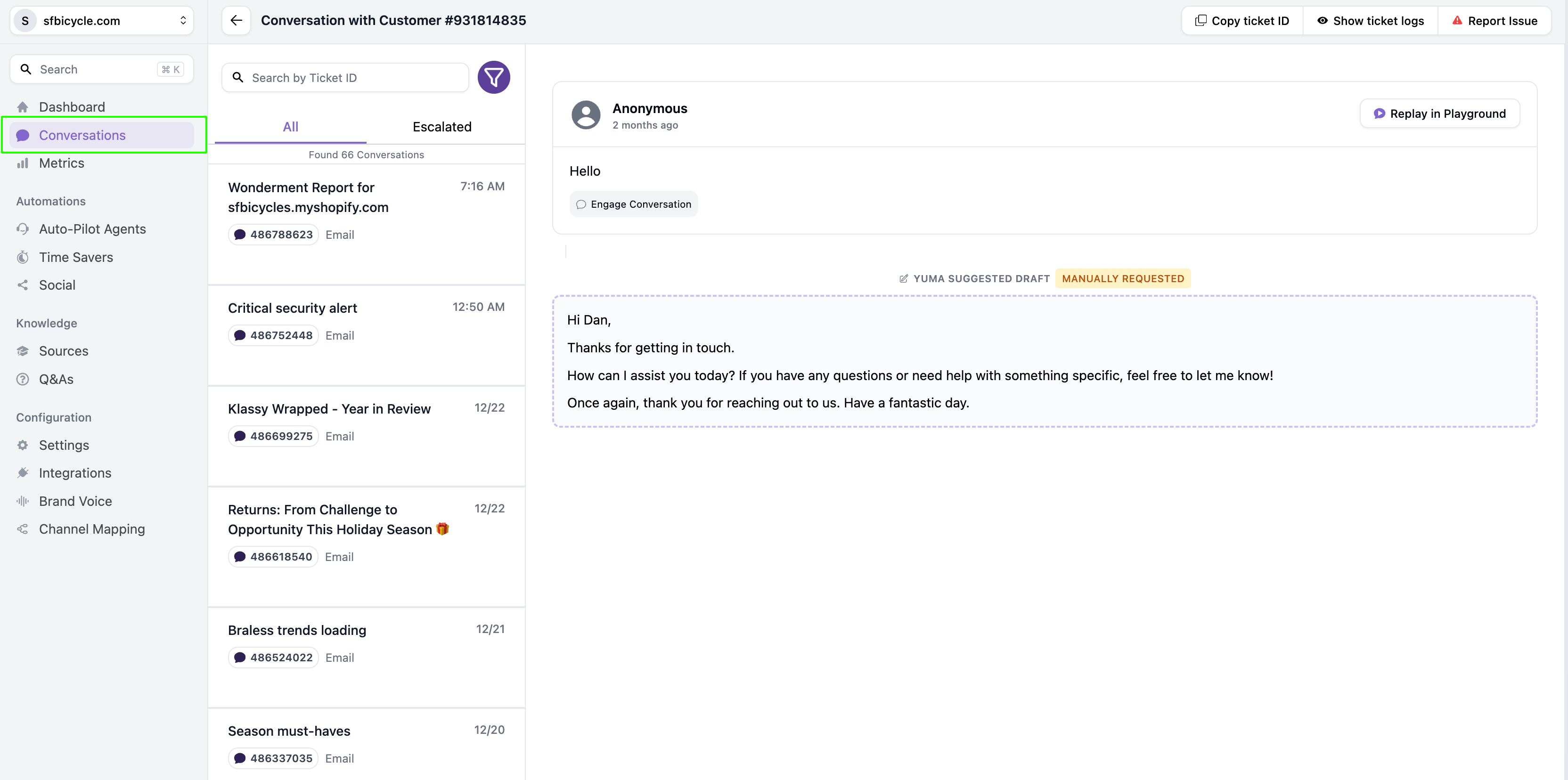Click ticket ID badge 486752448
This screenshot has height=780, width=1568.
[273, 335]
